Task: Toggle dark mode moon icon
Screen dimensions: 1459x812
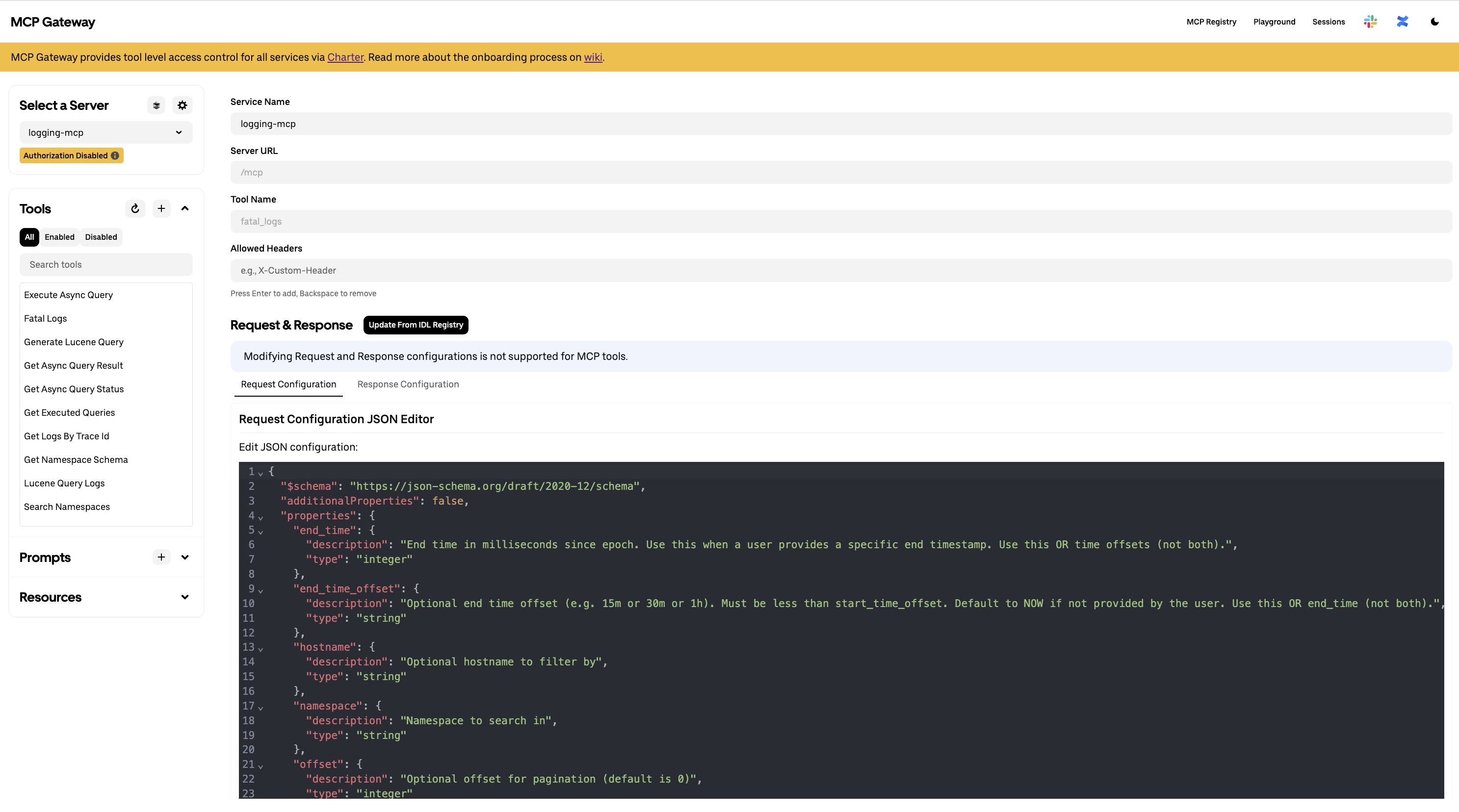Action: coord(1434,22)
